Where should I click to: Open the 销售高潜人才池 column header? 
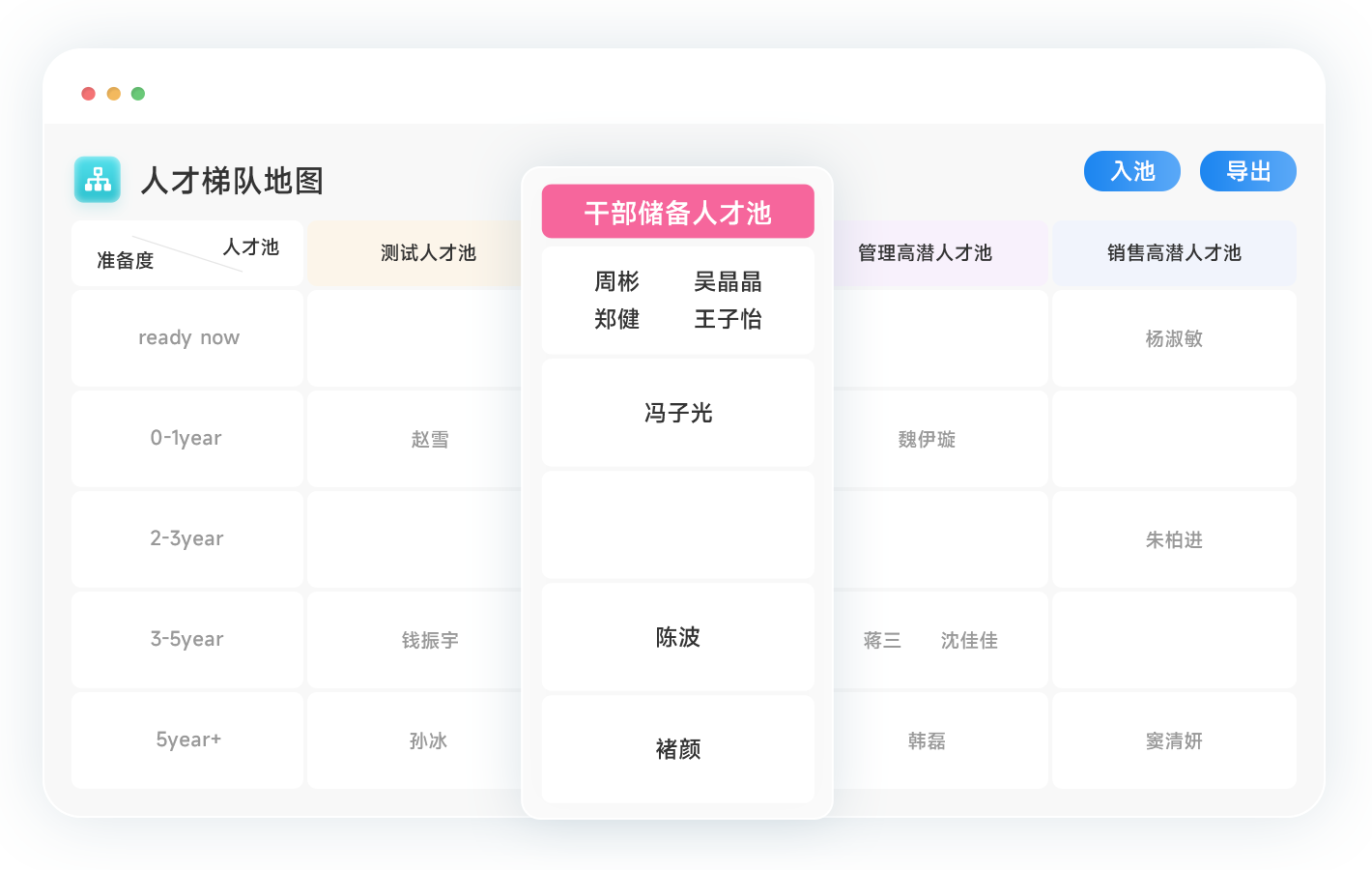coord(1174,253)
